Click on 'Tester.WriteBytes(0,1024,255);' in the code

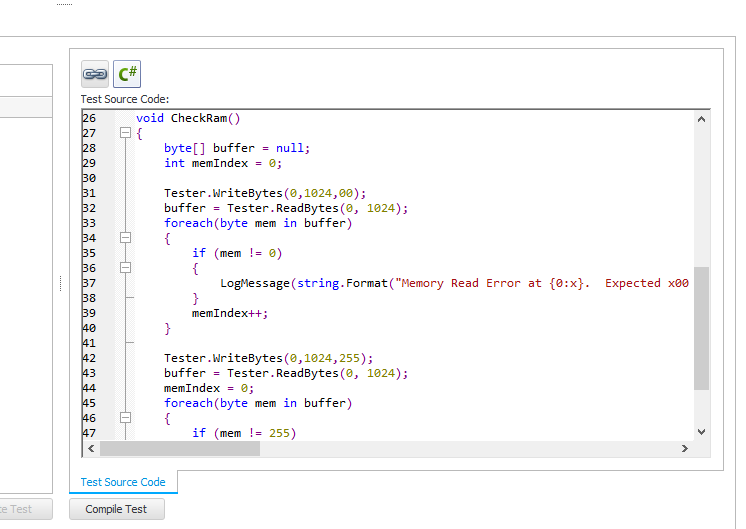click(268, 358)
